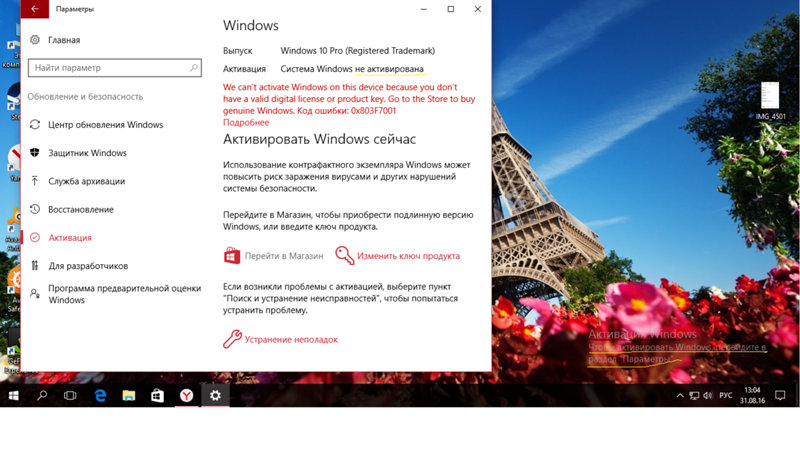Click the backup upload arrow icon

[x=35, y=181]
